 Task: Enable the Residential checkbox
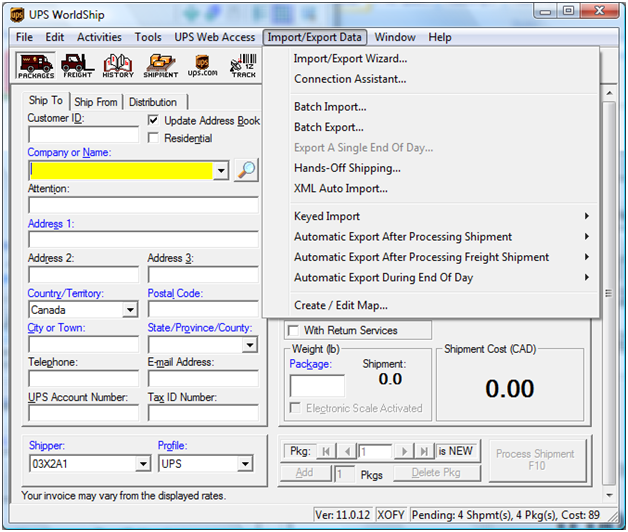click(x=154, y=138)
